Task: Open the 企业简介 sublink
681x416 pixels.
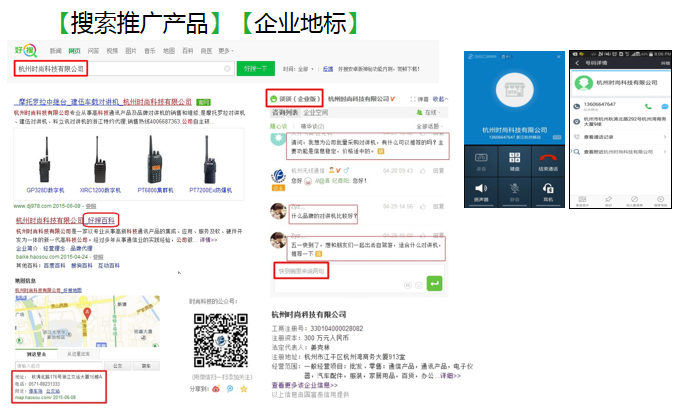Action: (27, 248)
